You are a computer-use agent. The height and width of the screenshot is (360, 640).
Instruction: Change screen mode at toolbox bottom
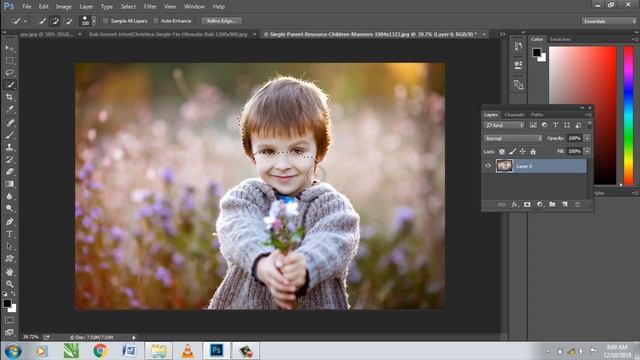tap(9, 332)
